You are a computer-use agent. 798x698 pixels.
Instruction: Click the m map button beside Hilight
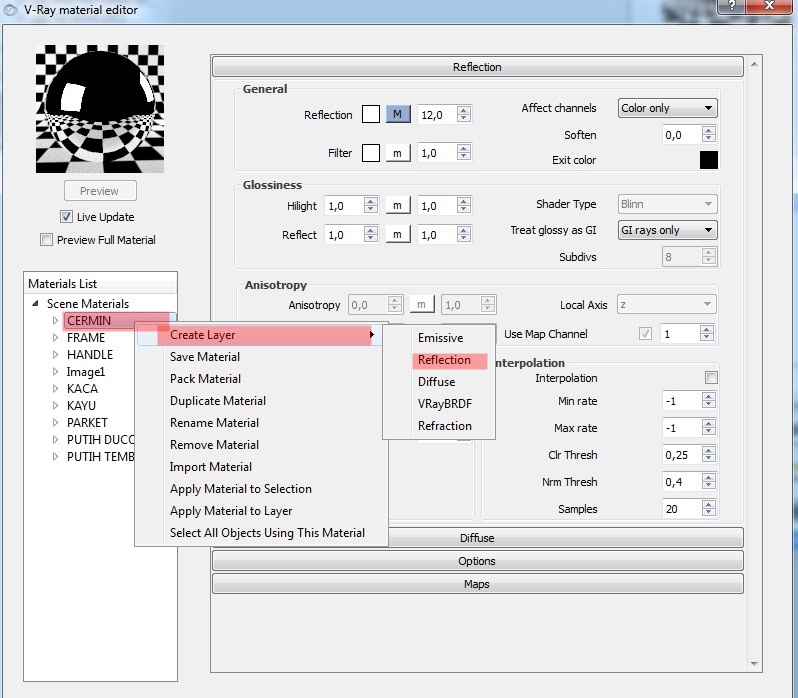tap(397, 206)
